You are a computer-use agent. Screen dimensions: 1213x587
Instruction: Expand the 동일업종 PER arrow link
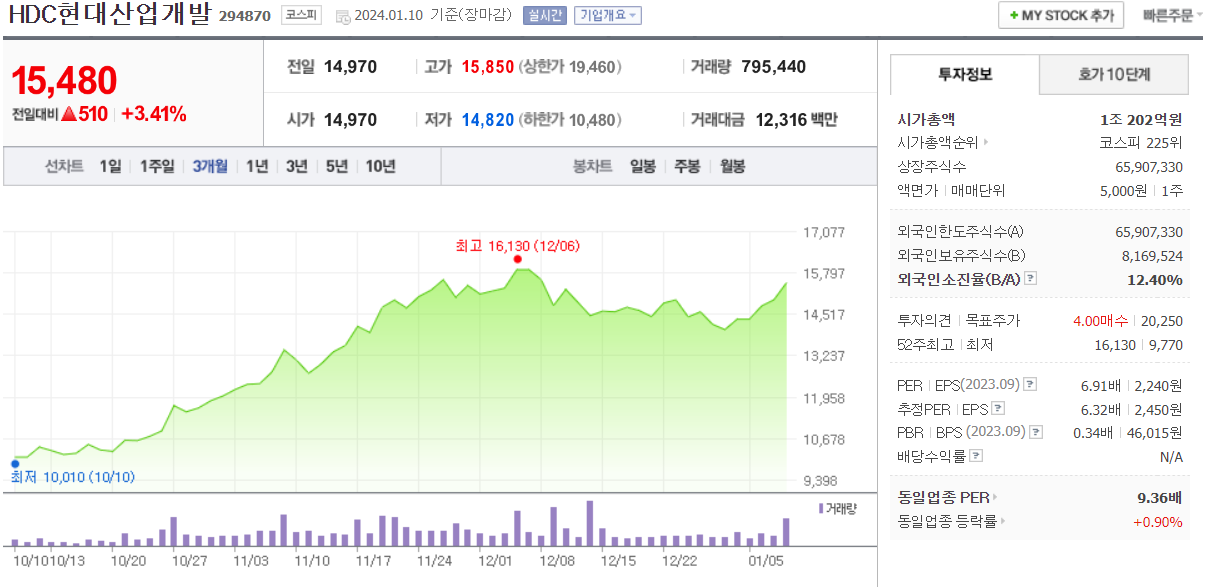994,497
